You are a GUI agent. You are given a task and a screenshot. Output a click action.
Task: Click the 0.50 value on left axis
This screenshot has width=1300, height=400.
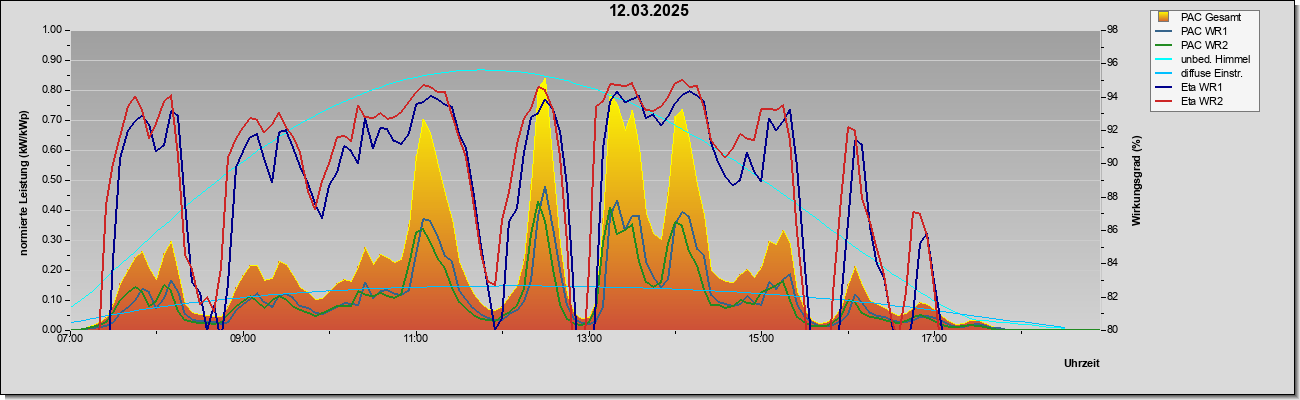coord(52,180)
